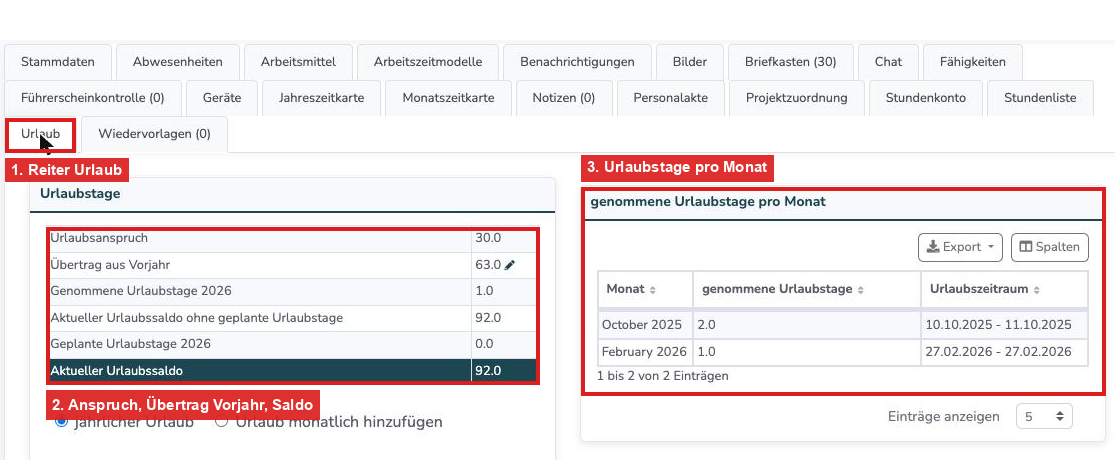Screen dimensions: 1115x460
Task: Open the Chat tab
Action: coord(888,62)
